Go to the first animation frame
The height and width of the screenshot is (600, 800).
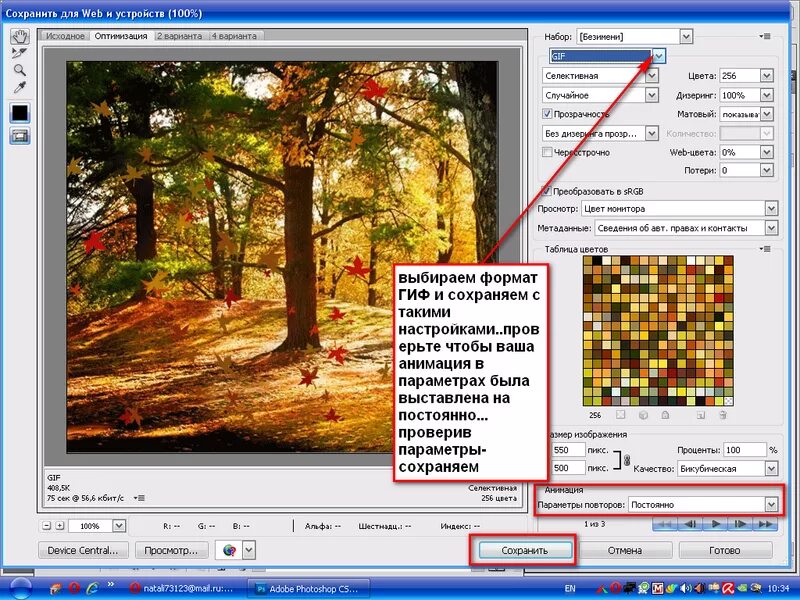tap(665, 524)
